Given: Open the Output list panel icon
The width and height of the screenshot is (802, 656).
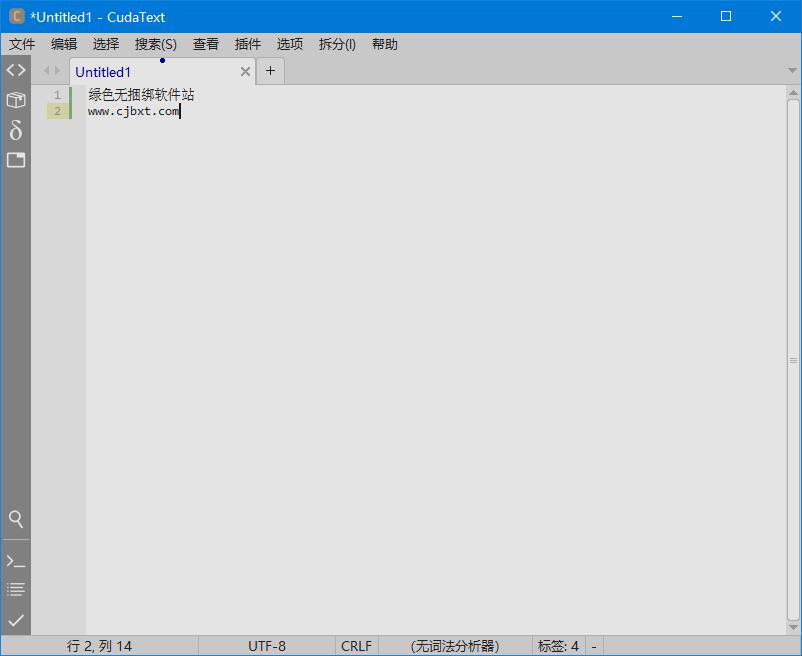Looking at the screenshot, I should [x=16, y=589].
